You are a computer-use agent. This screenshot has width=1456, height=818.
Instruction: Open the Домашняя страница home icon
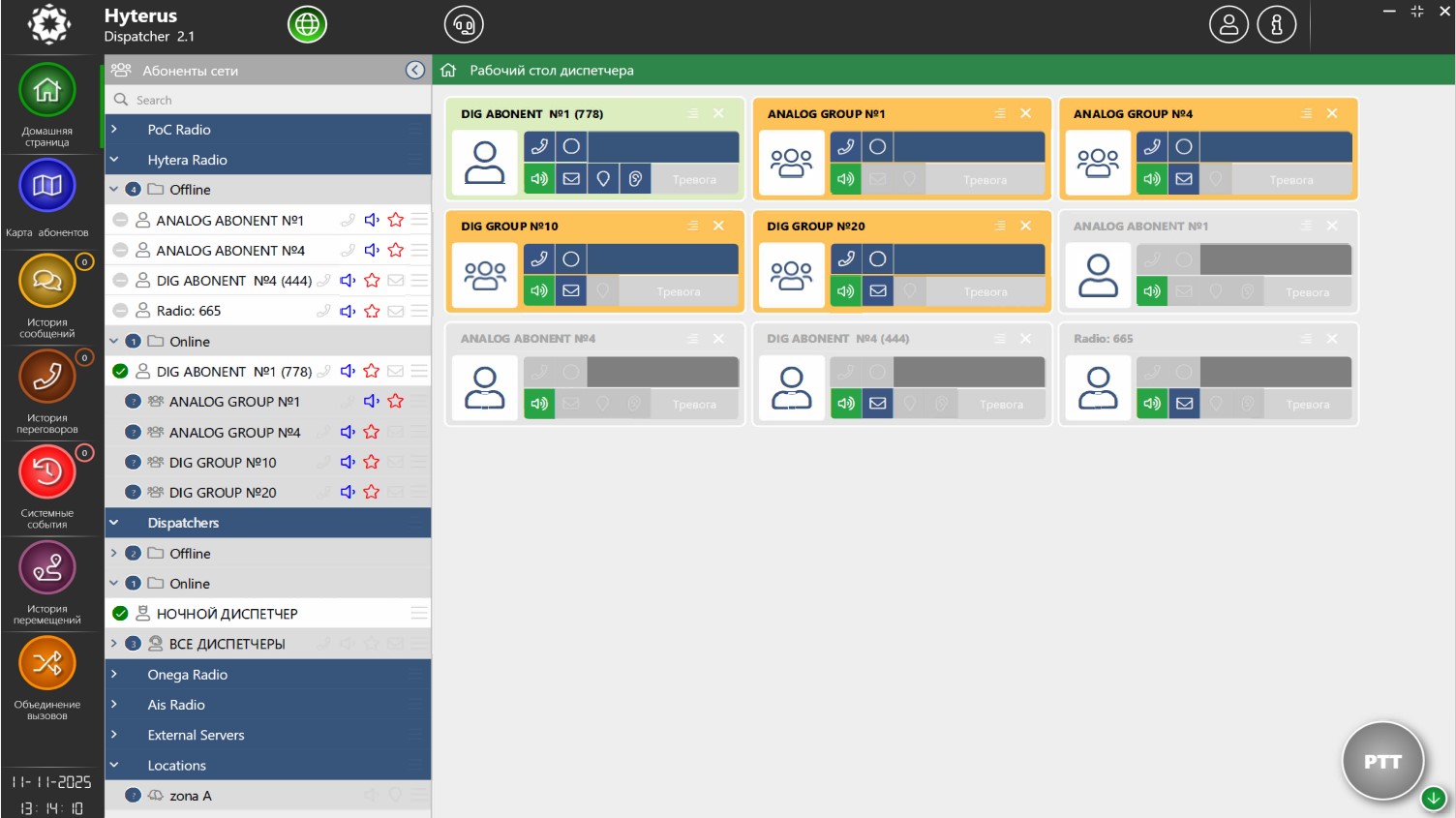(46, 91)
